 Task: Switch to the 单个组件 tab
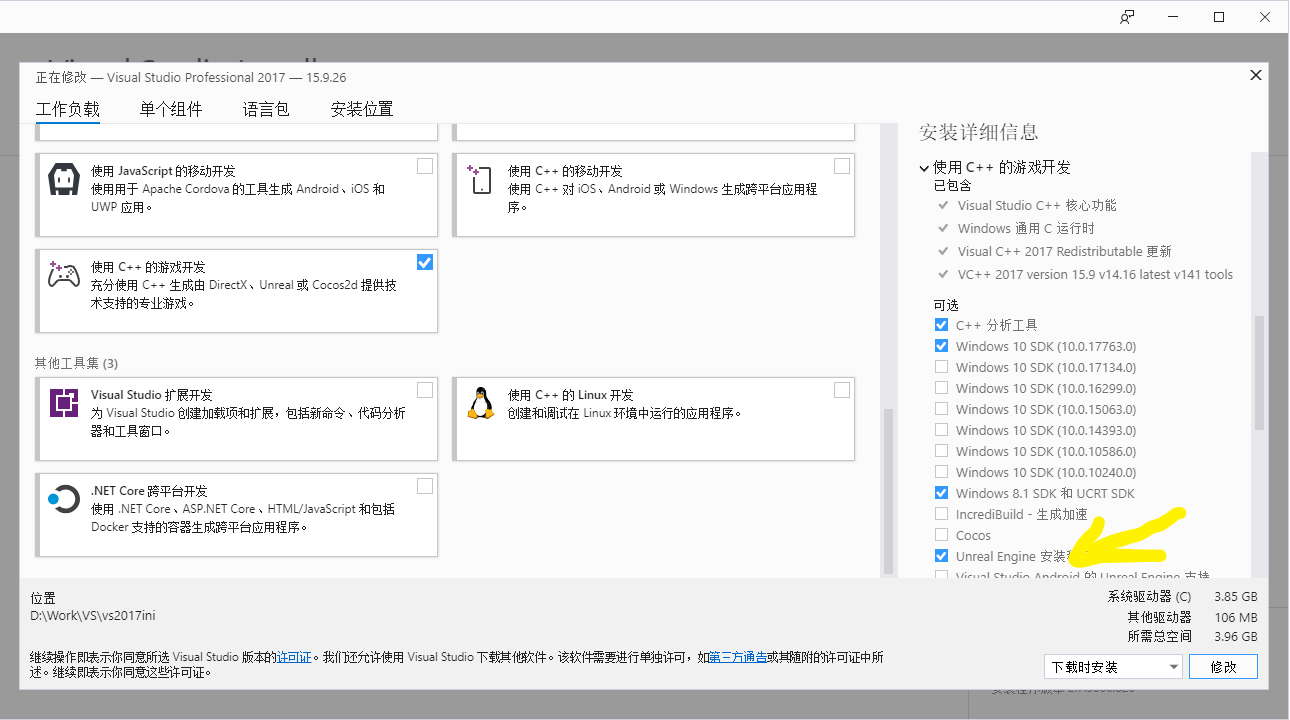click(171, 109)
